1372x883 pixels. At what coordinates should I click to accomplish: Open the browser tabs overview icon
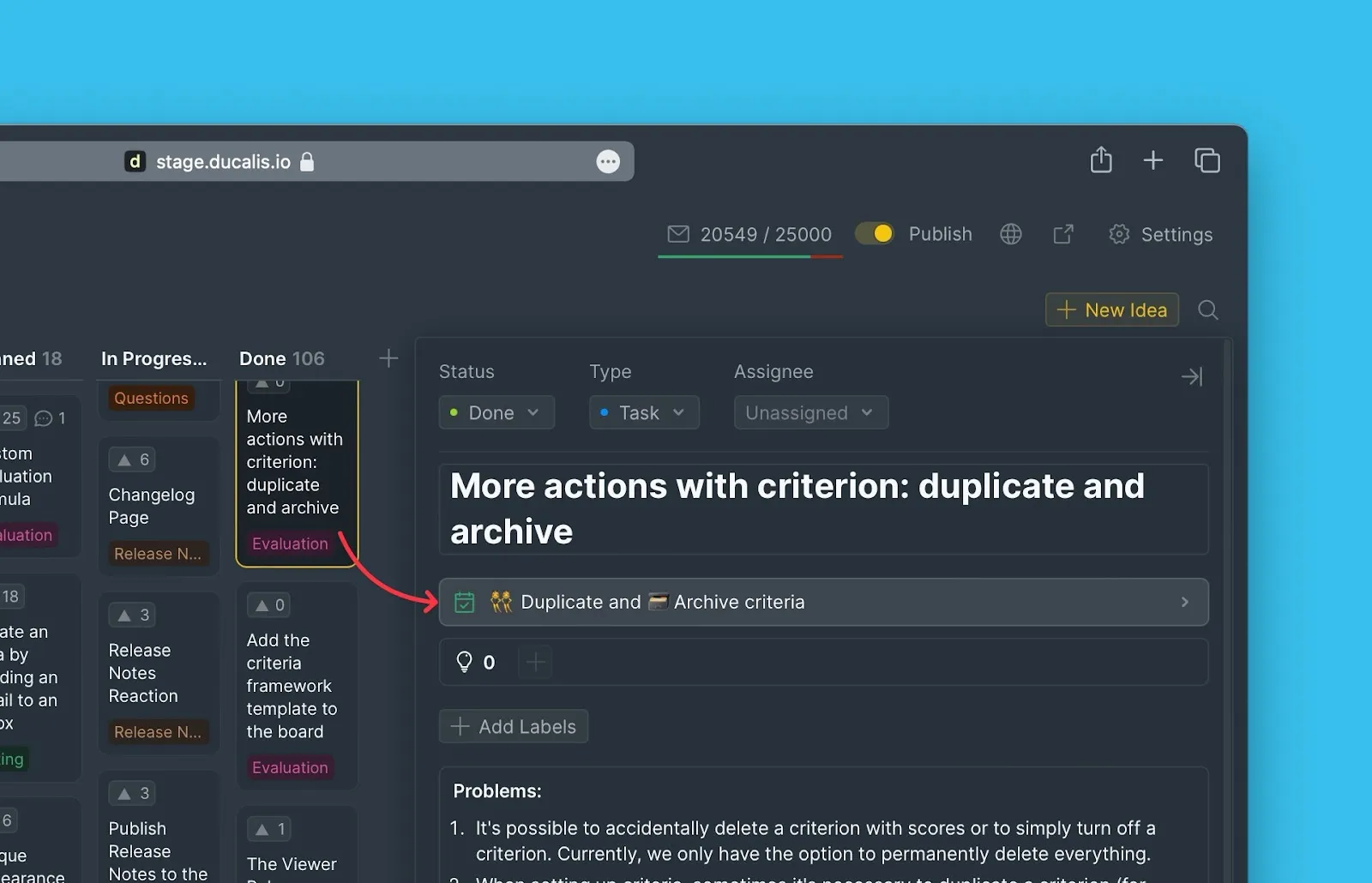click(1207, 160)
